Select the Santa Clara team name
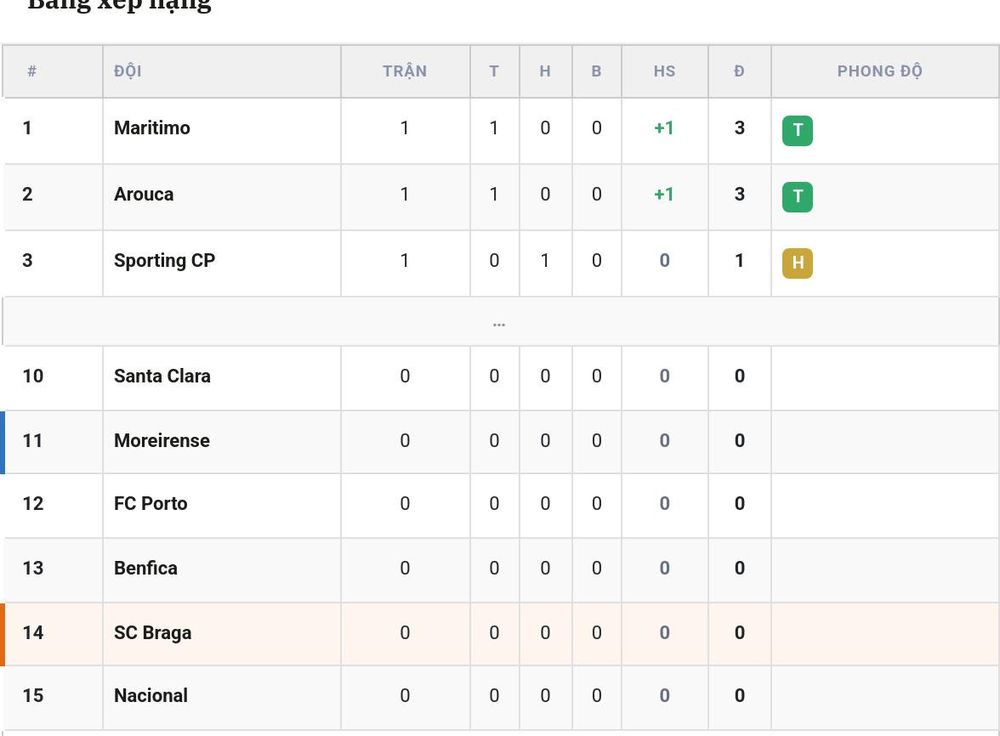This screenshot has height=736, width=1000. (162, 376)
